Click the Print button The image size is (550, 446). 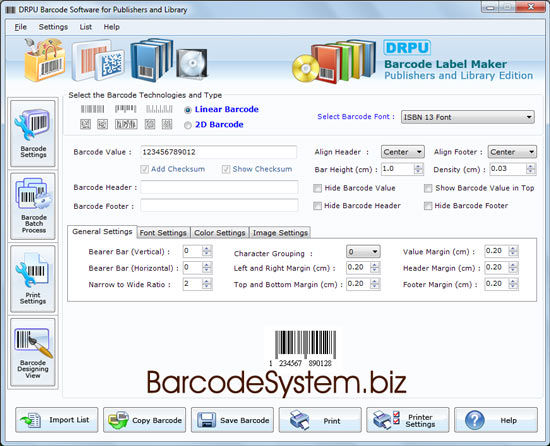pos(320,420)
